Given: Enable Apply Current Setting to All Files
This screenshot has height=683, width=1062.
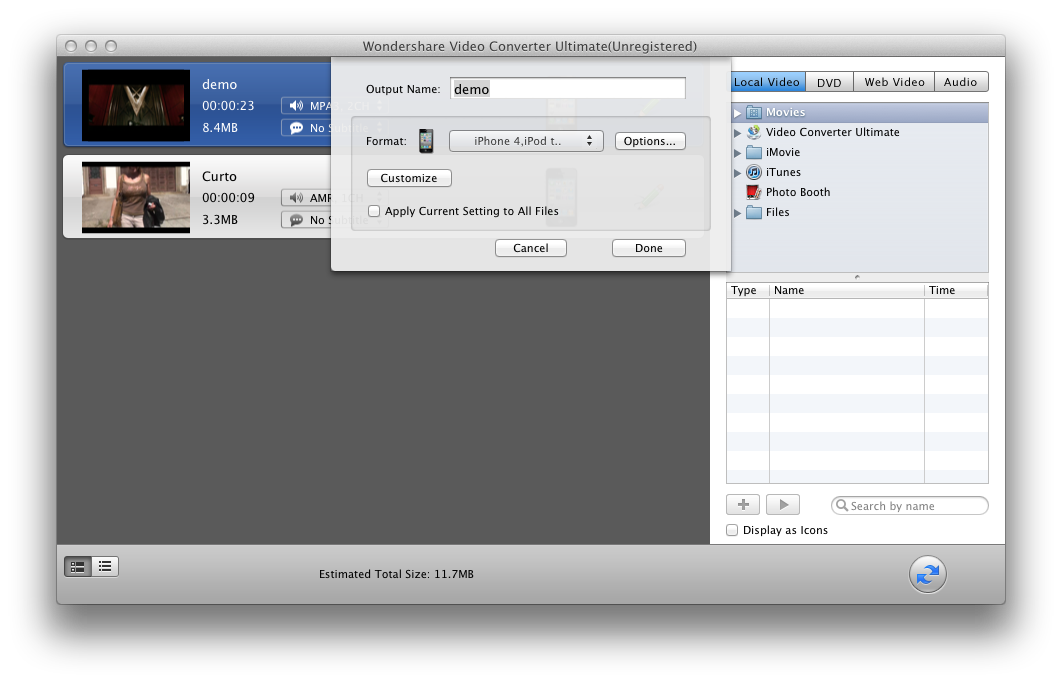Looking at the screenshot, I should tap(374, 211).
